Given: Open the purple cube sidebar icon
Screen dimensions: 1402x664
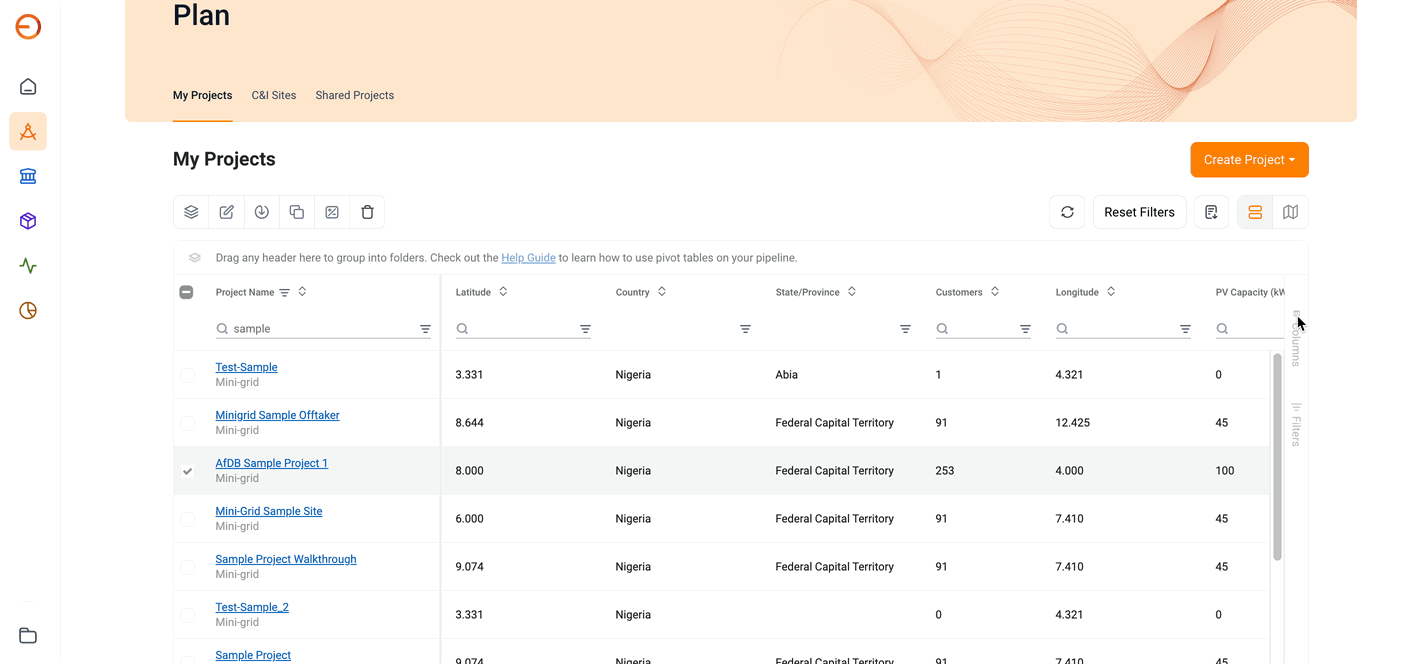Looking at the screenshot, I should pos(28,221).
